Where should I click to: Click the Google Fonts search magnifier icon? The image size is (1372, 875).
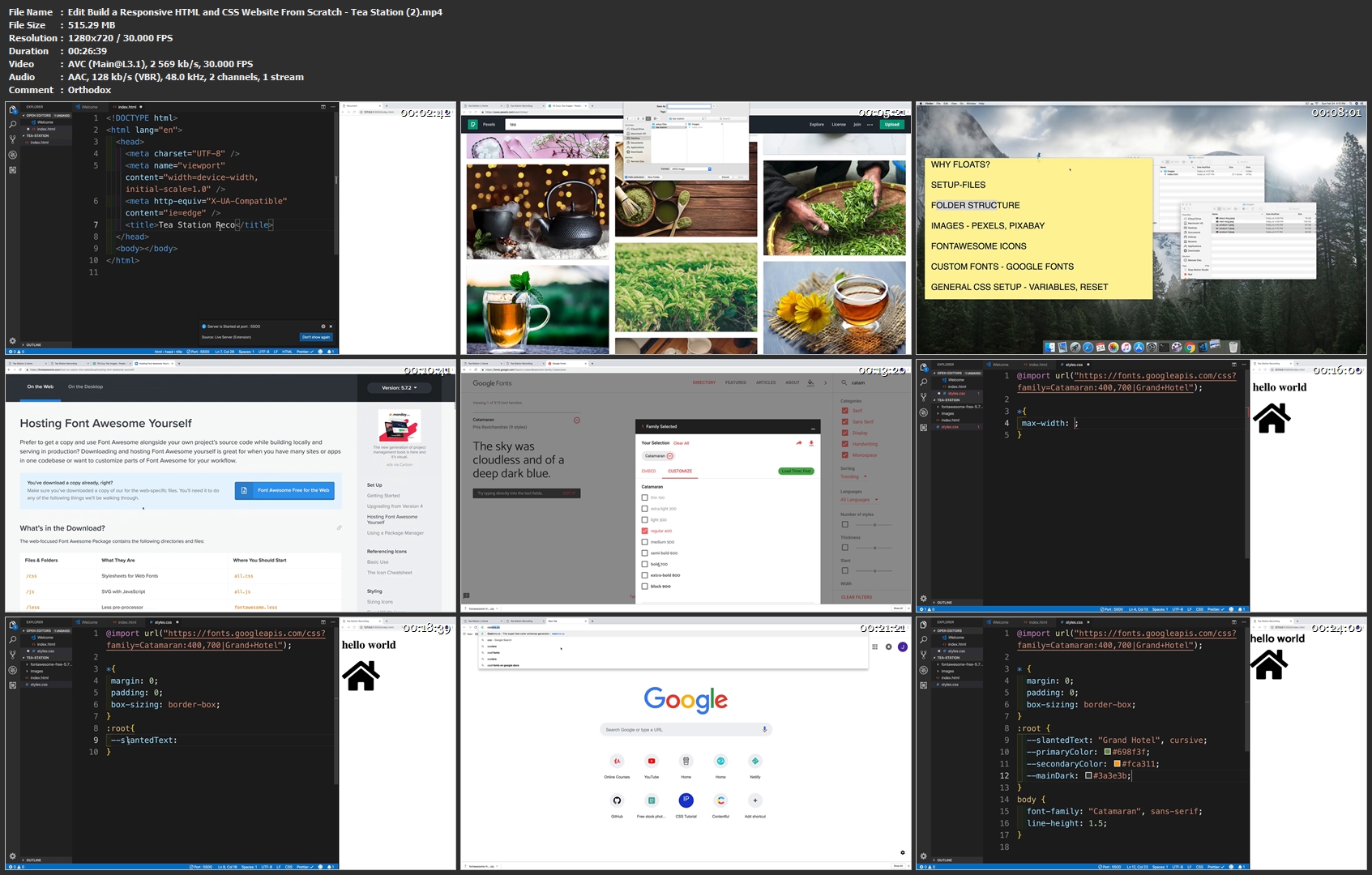pyautogui.click(x=844, y=382)
